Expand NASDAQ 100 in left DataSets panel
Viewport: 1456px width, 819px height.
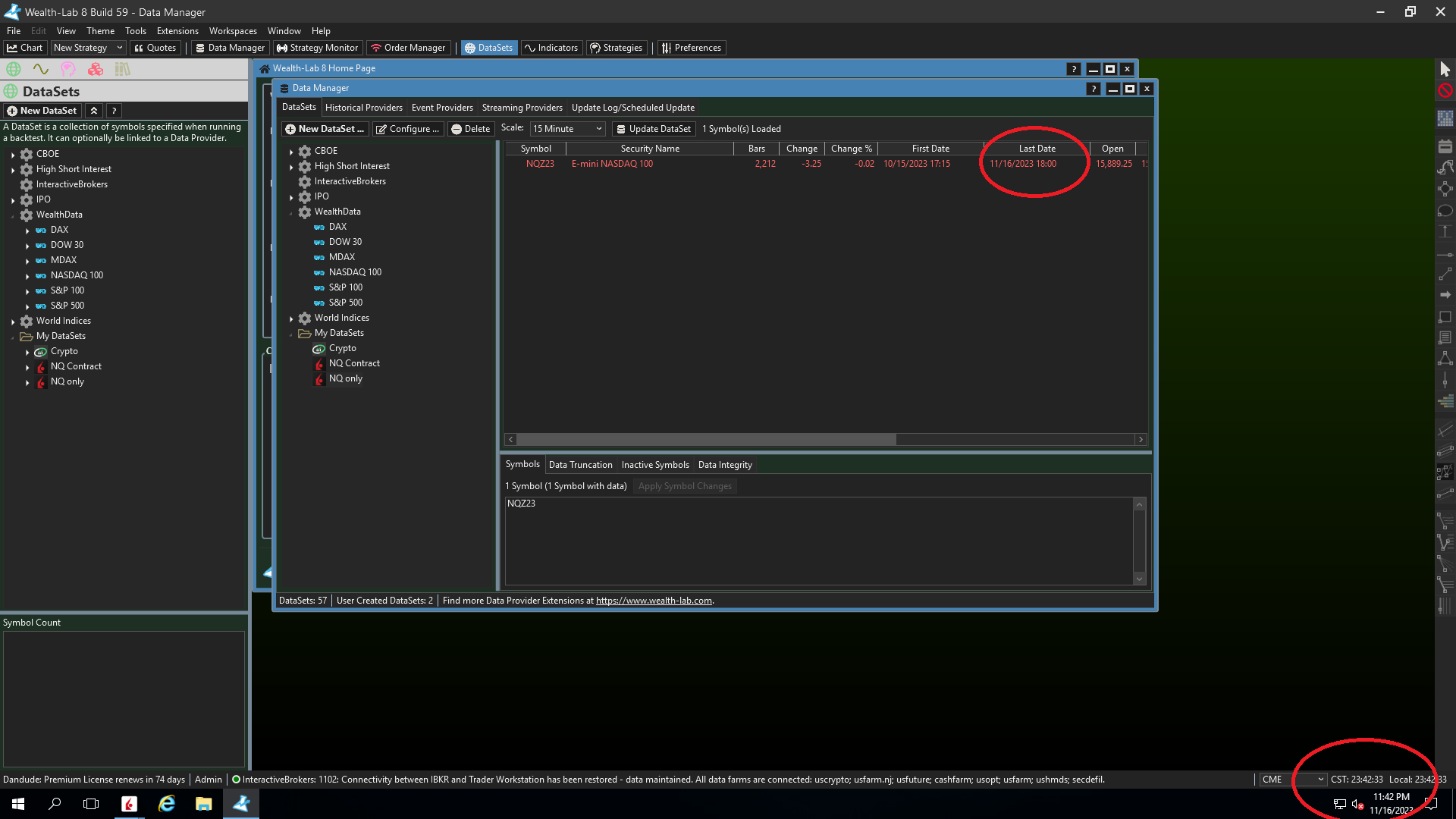coord(27,276)
